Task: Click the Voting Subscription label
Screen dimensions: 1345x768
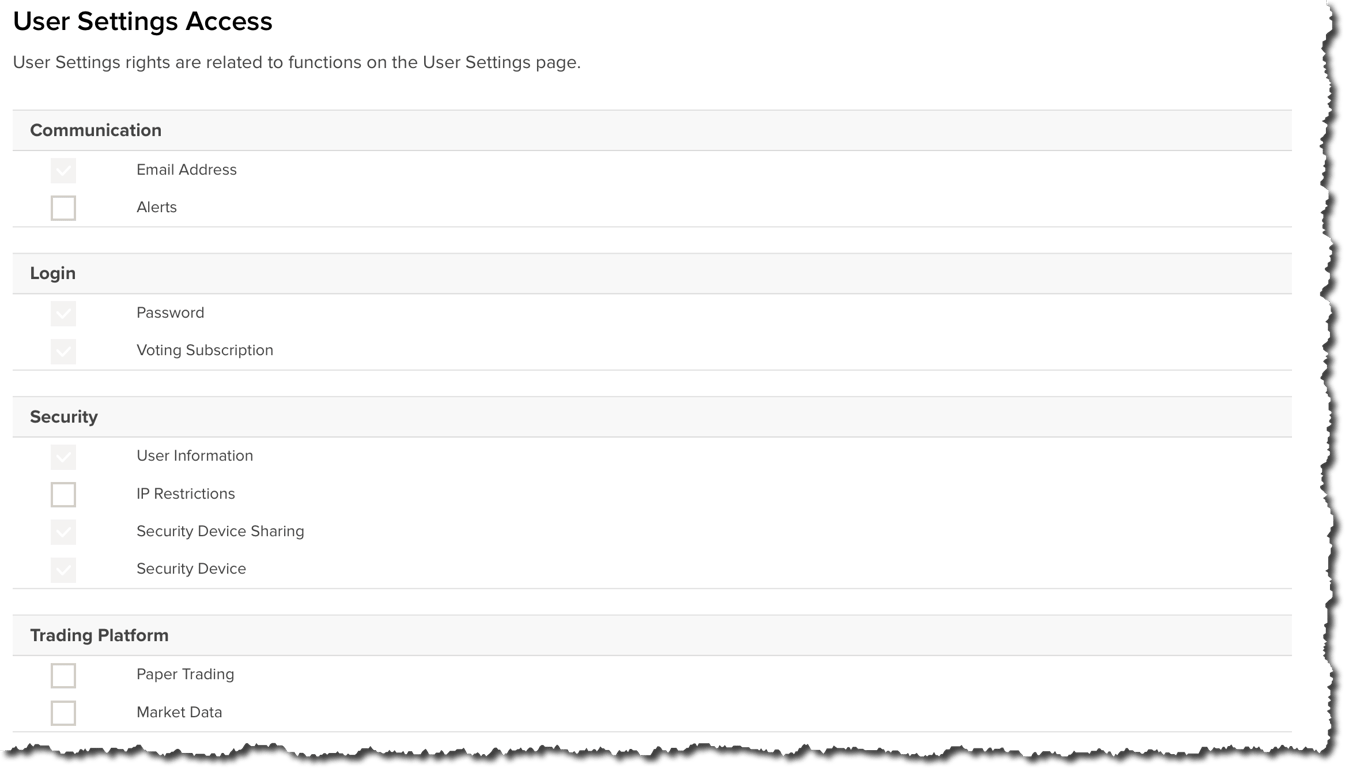Action: 205,350
